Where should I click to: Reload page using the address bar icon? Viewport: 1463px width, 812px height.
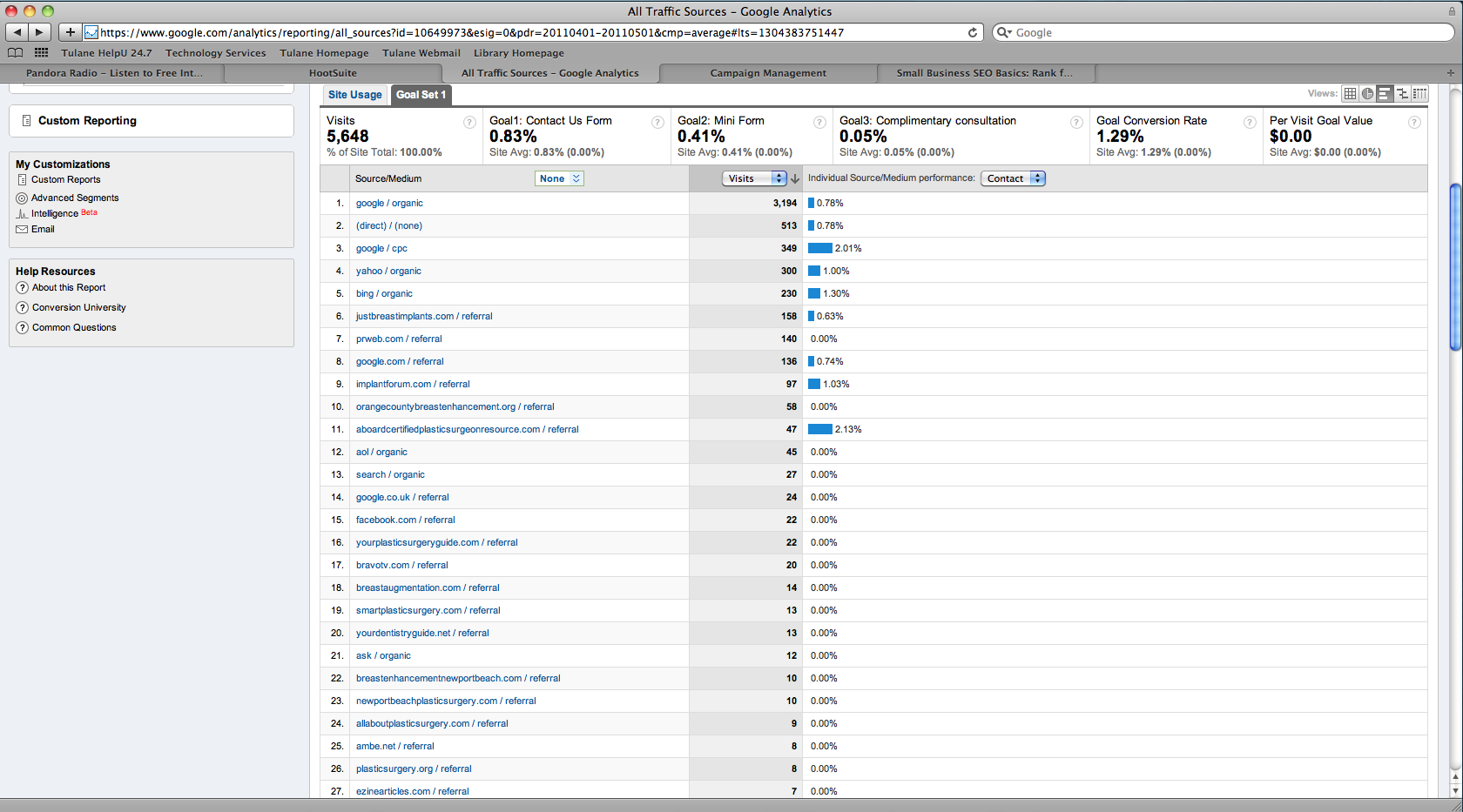pyautogui.click(x=973, y=33)
